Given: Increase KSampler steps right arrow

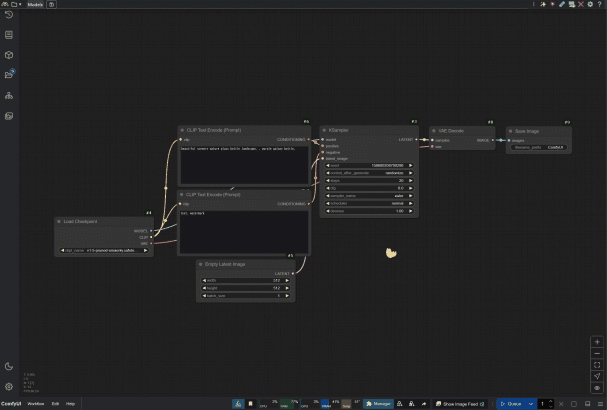Looking at the screenshot, I should point(410,180).
